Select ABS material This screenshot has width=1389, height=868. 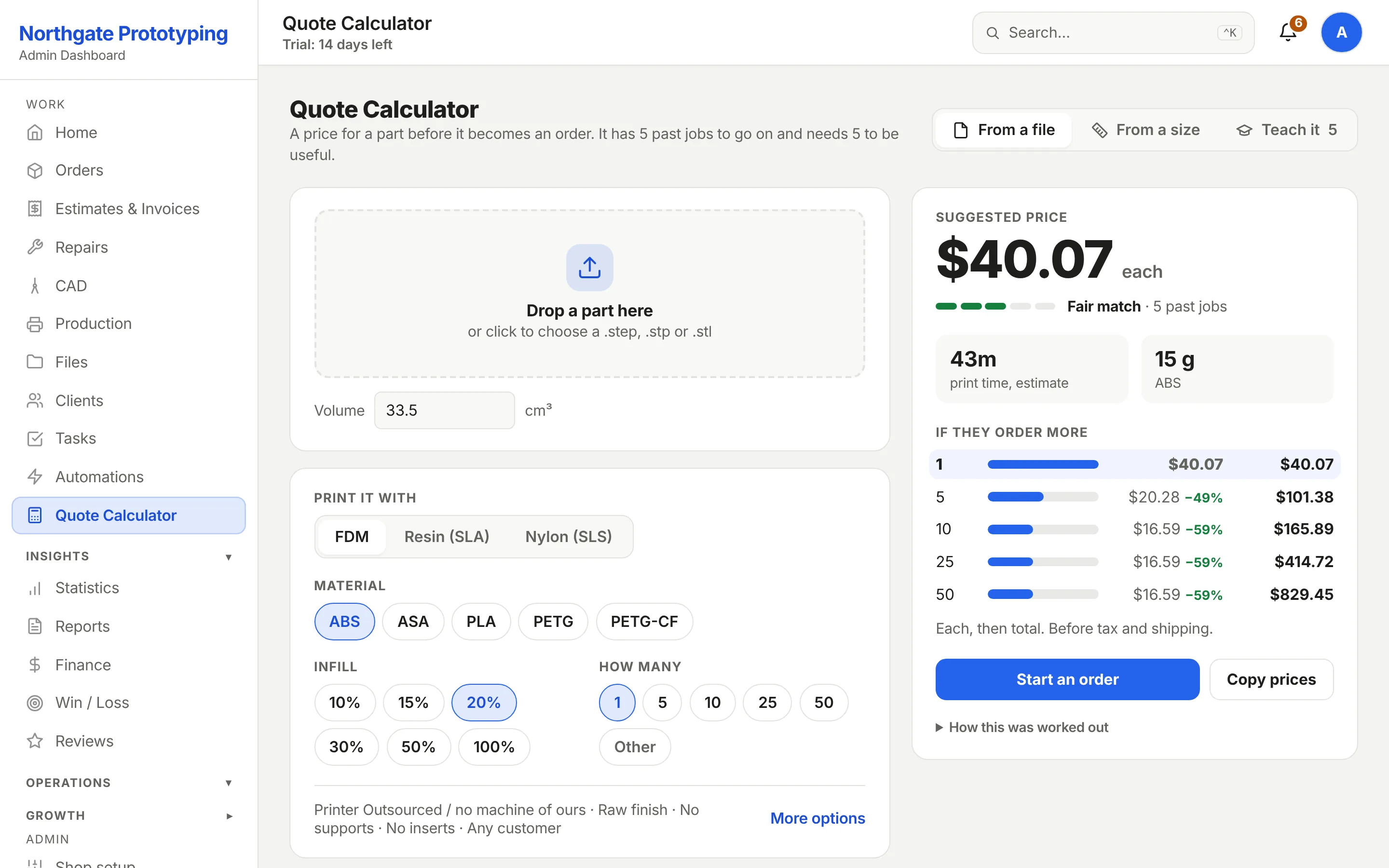pyautogui.click(x=344, y=622)
